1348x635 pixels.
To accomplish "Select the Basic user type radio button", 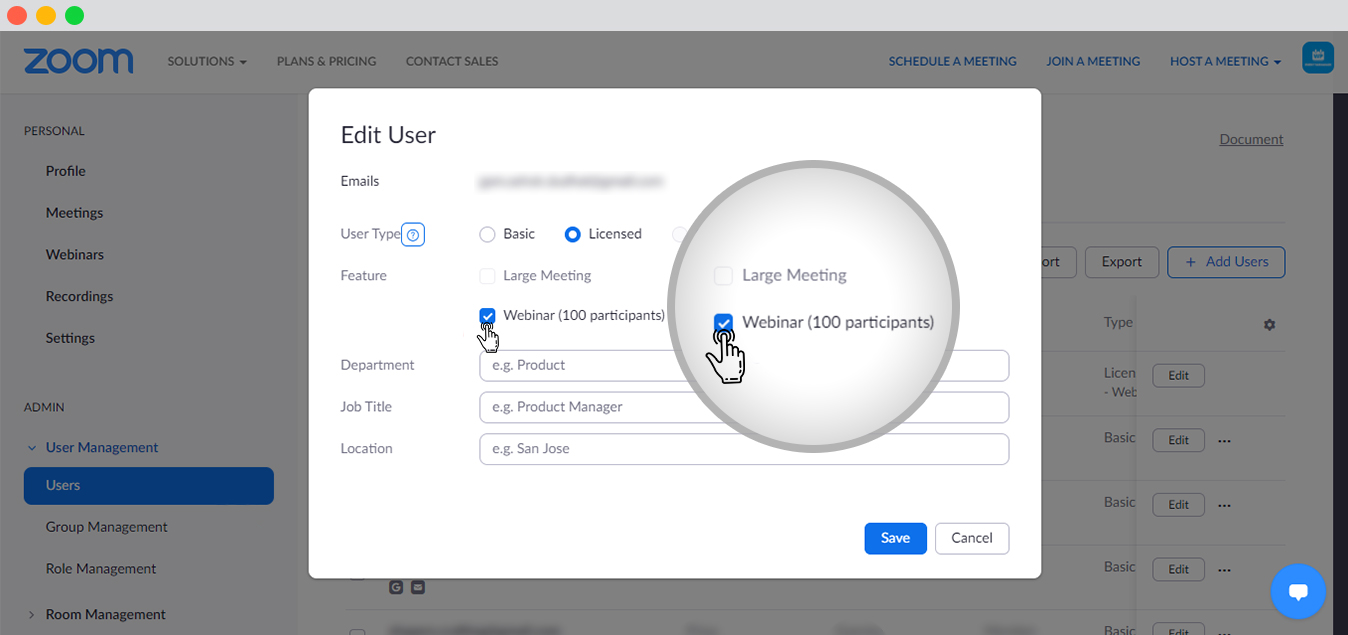I will click(488, 235).
